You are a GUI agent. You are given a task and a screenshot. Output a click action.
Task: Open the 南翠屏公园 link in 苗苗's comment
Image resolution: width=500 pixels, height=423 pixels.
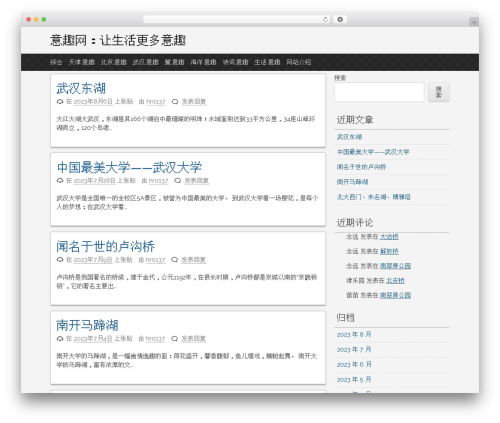(x=395, y=295)
